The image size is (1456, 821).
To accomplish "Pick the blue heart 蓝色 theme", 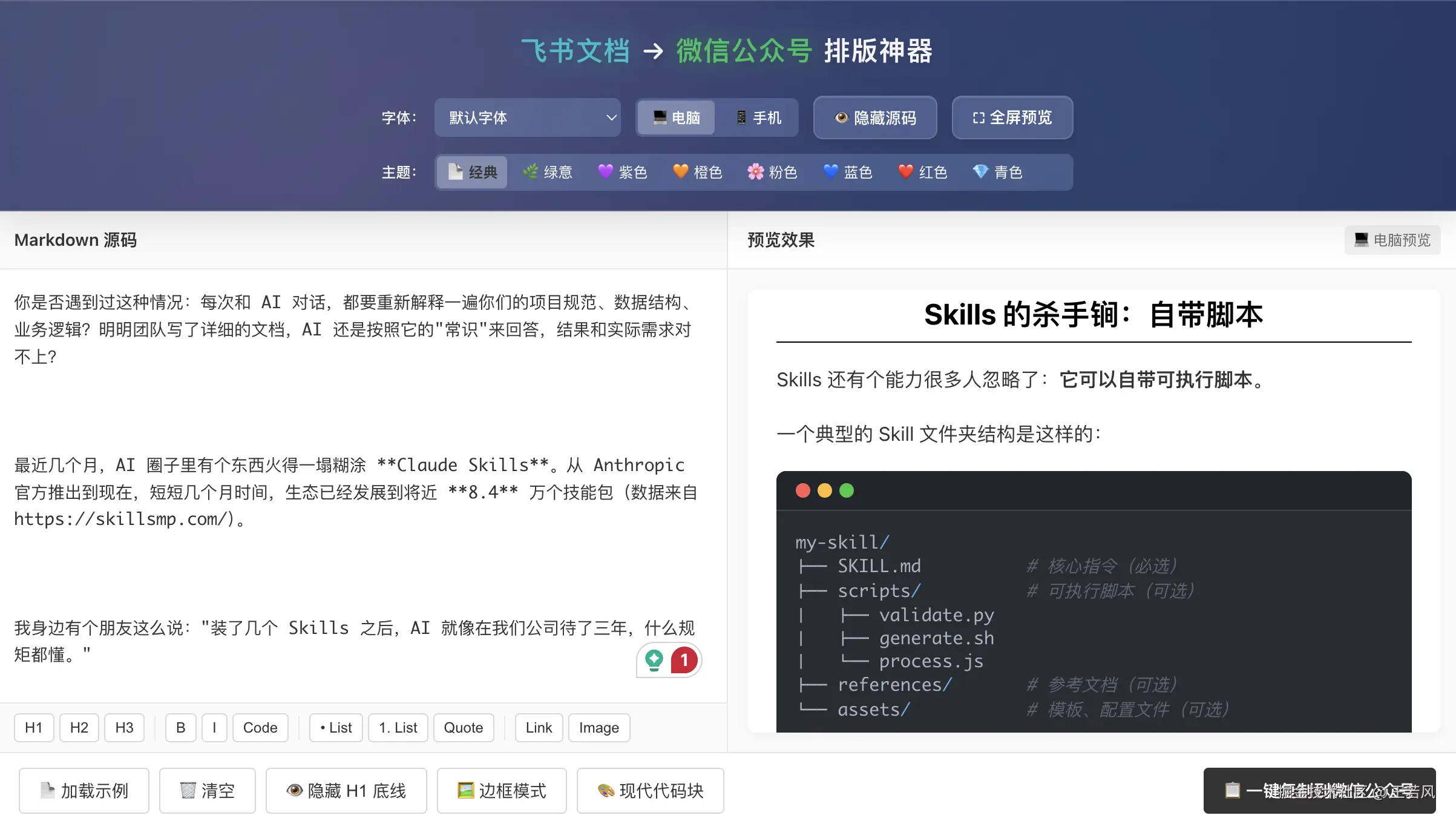I will (x=847, y=173).
